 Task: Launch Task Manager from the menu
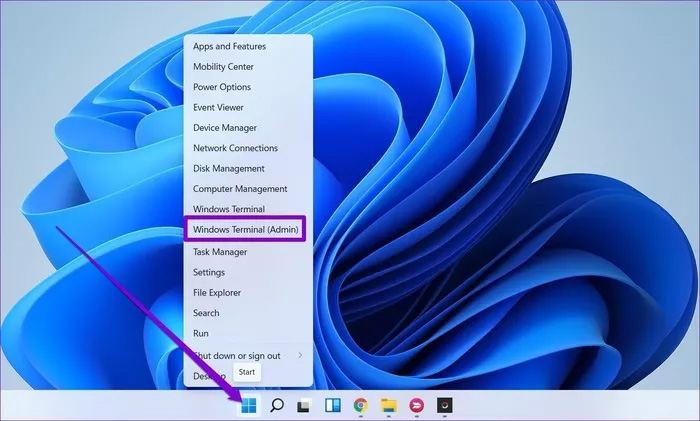[x=219, y=252]
